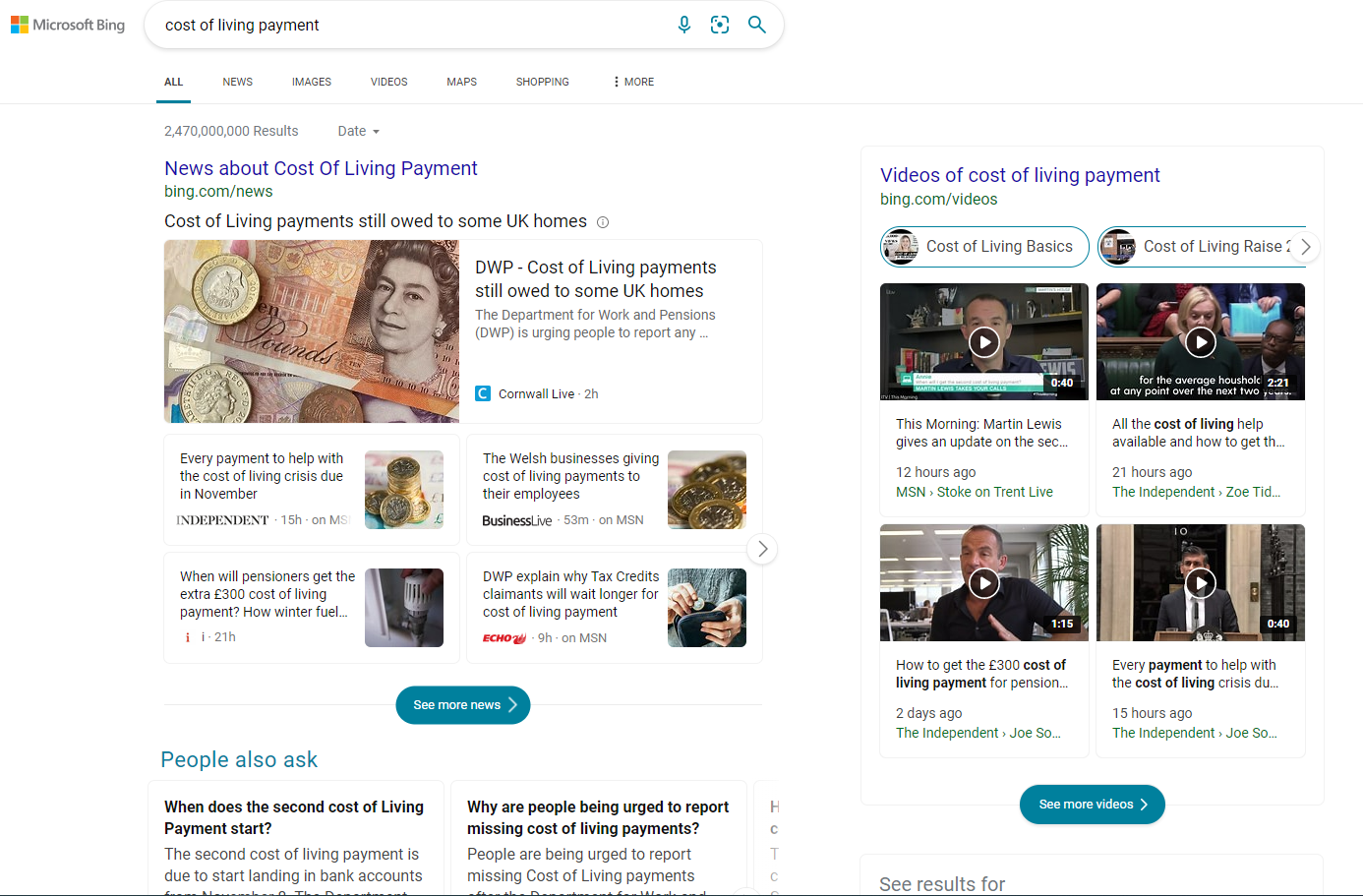
Task: Switch to the All tab
Action: 174,82
